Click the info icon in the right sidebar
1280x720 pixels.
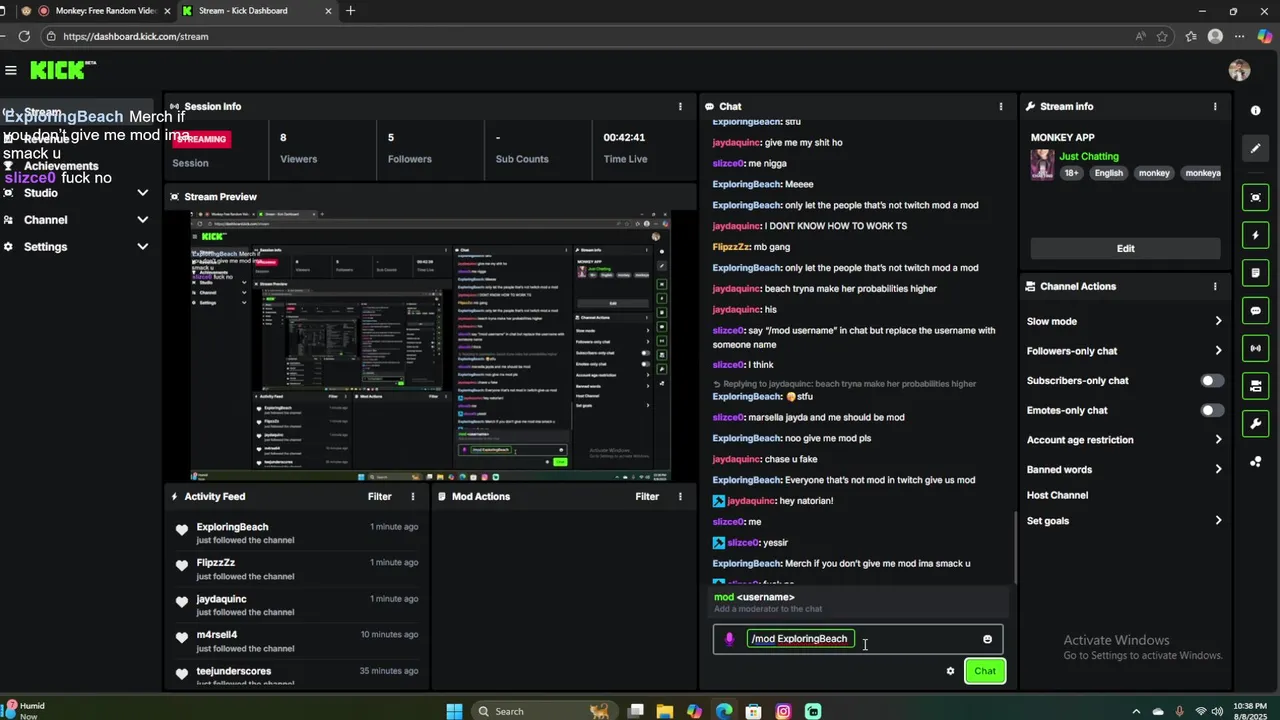pyautogui.click(x=1256, y=111)
